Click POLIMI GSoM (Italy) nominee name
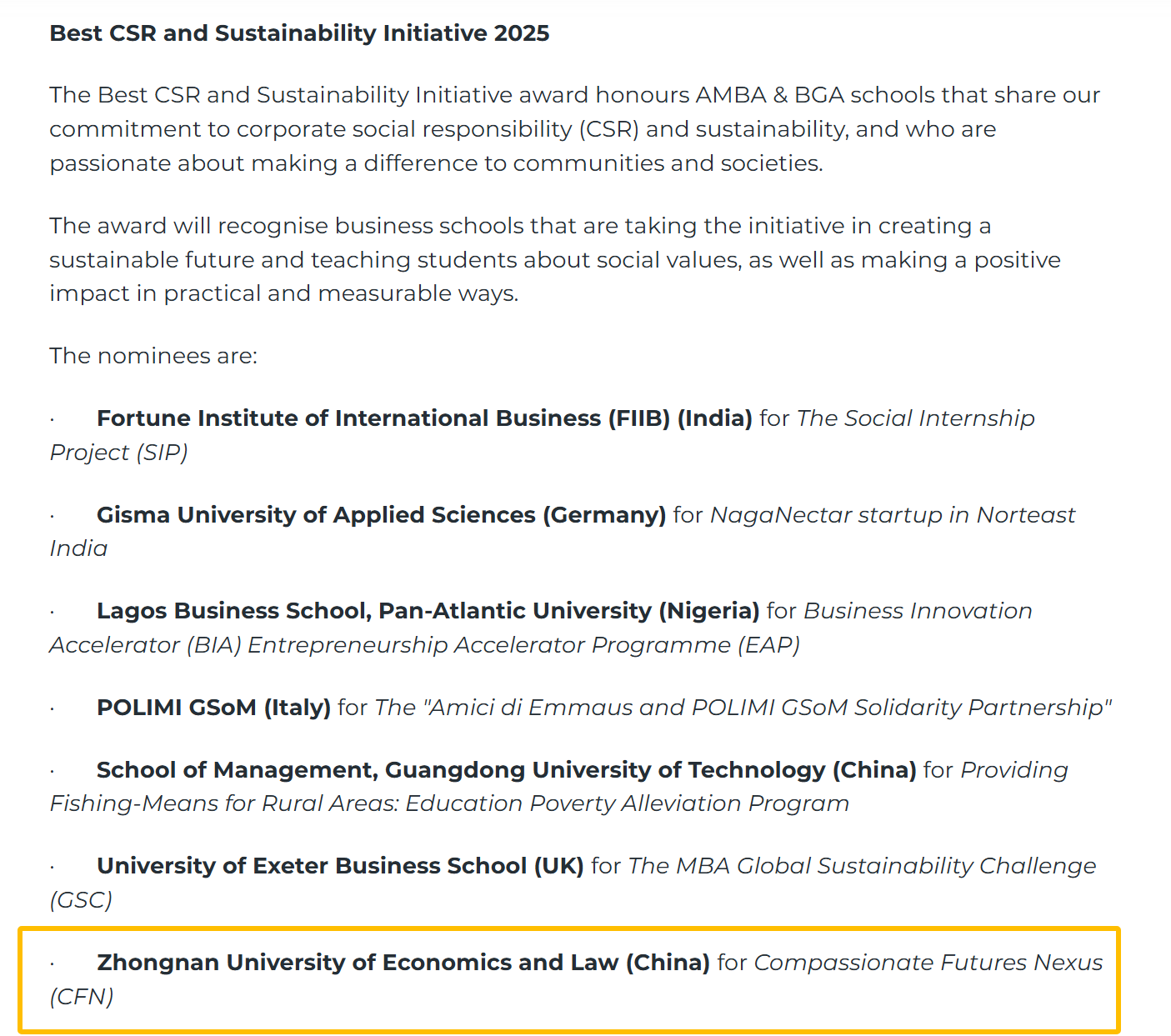The width and height of the screenshot is (1171, 1036). click(x=213, y=708)
